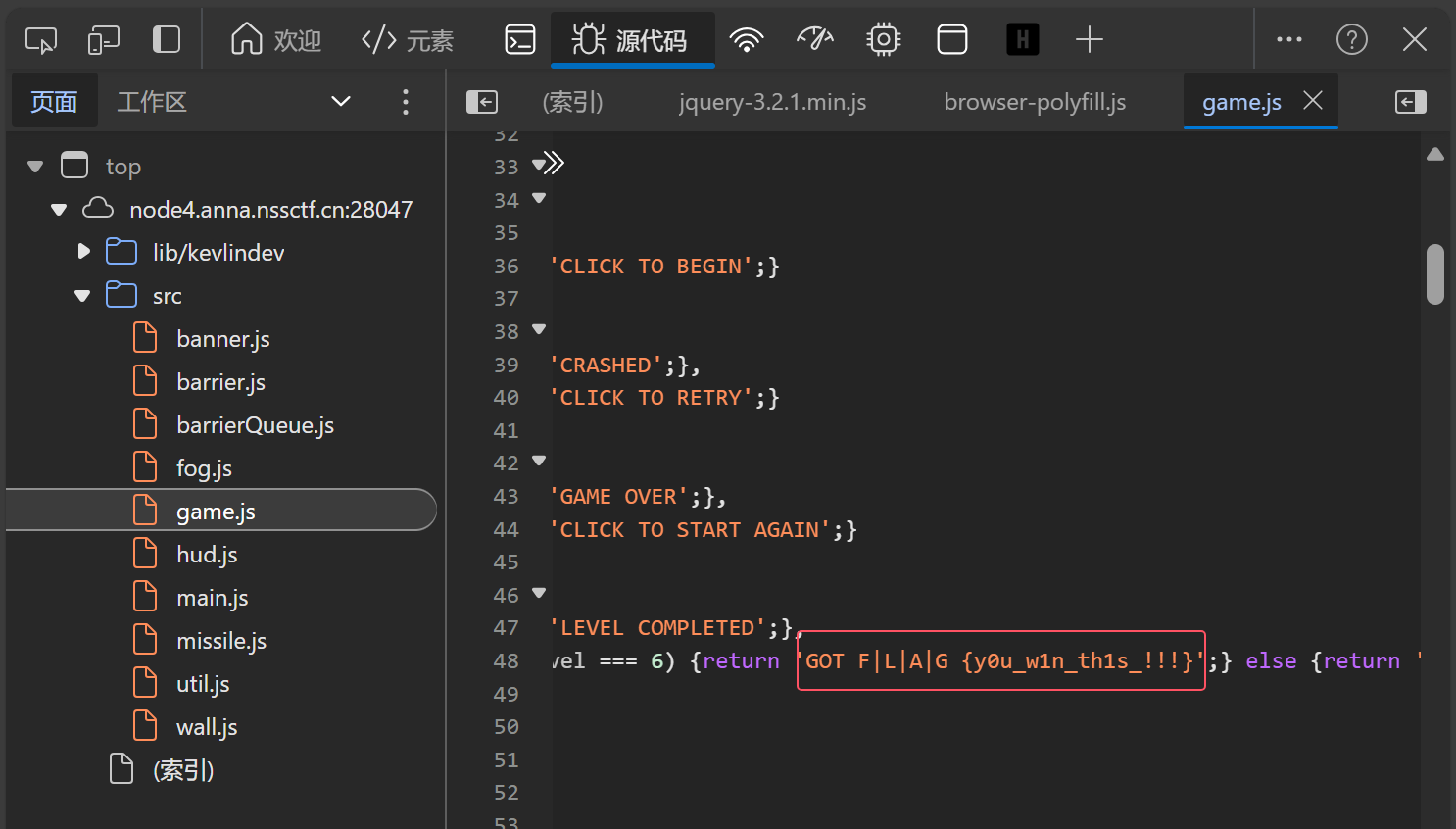Open barrierQueue.js in the file tree
Viewport: 1456px width, 829px height.
point(255,425)
